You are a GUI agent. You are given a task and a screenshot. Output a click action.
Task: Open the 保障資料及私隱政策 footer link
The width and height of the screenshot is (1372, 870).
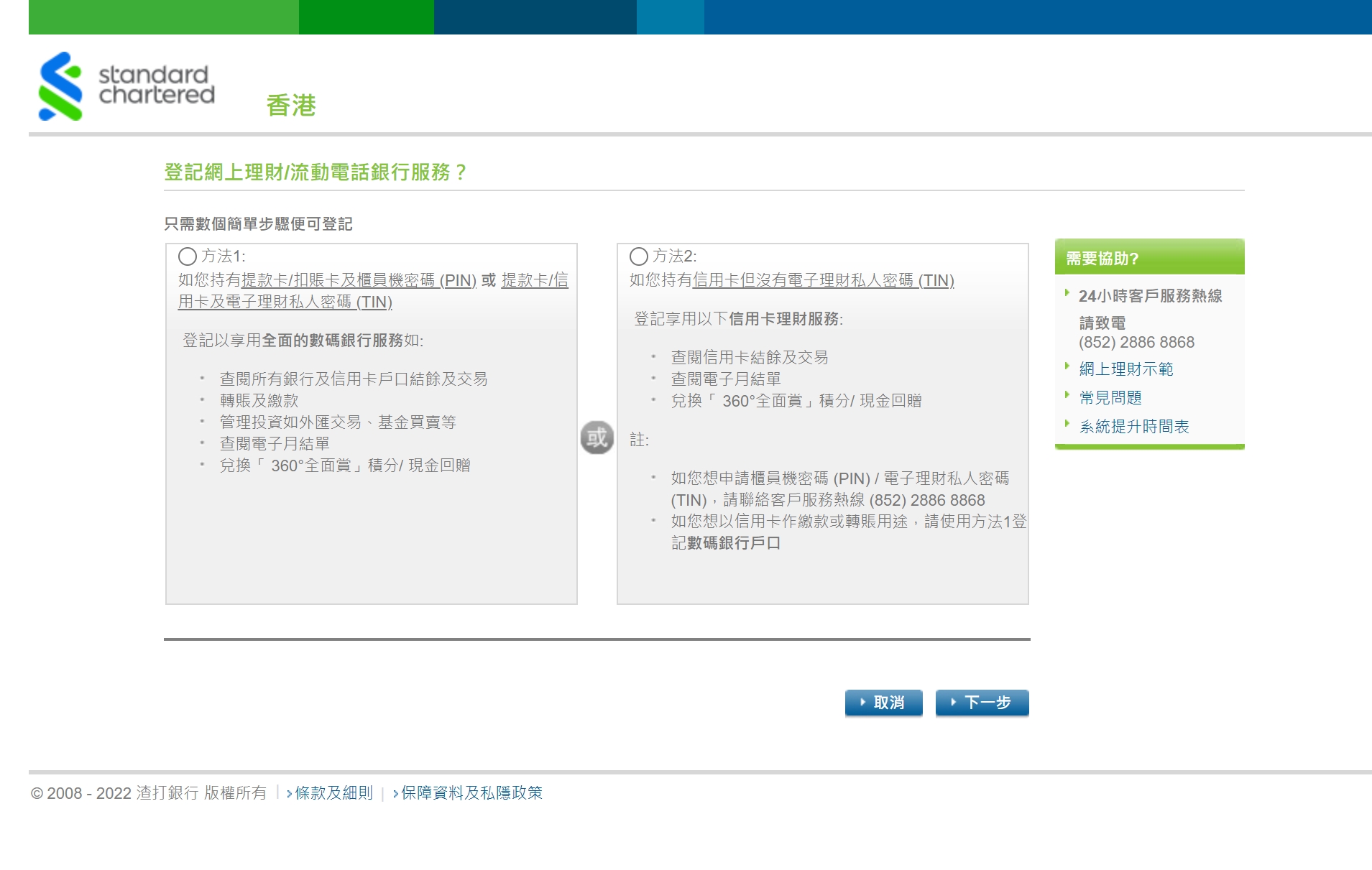click(x=471, y=793)
